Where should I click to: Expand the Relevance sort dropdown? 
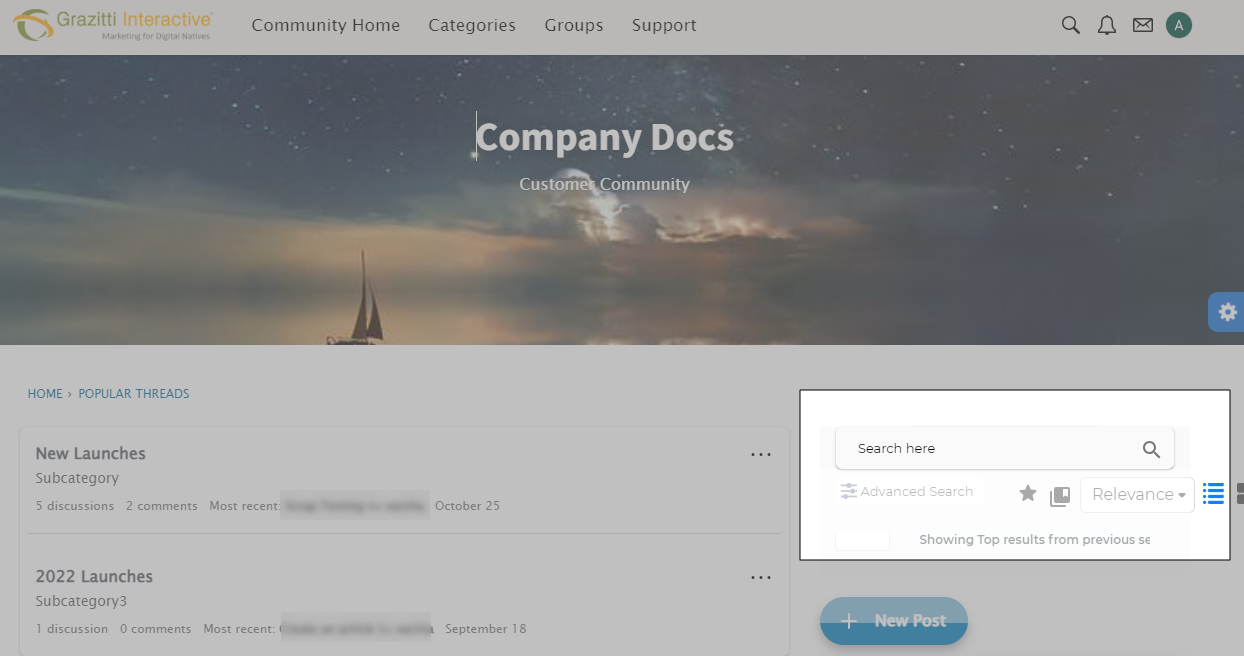click(1137, 494)
